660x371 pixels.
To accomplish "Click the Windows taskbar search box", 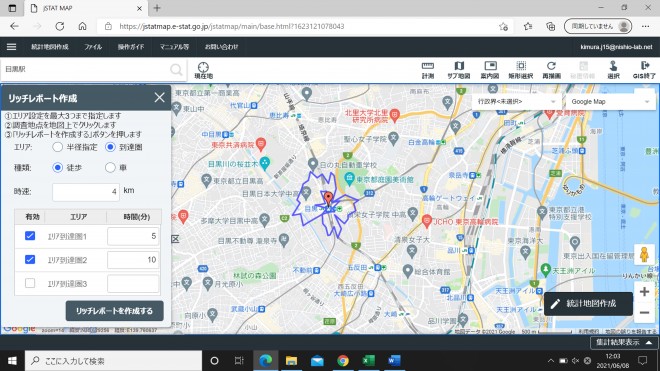I will pyautogui.click(x=114, y=361).
